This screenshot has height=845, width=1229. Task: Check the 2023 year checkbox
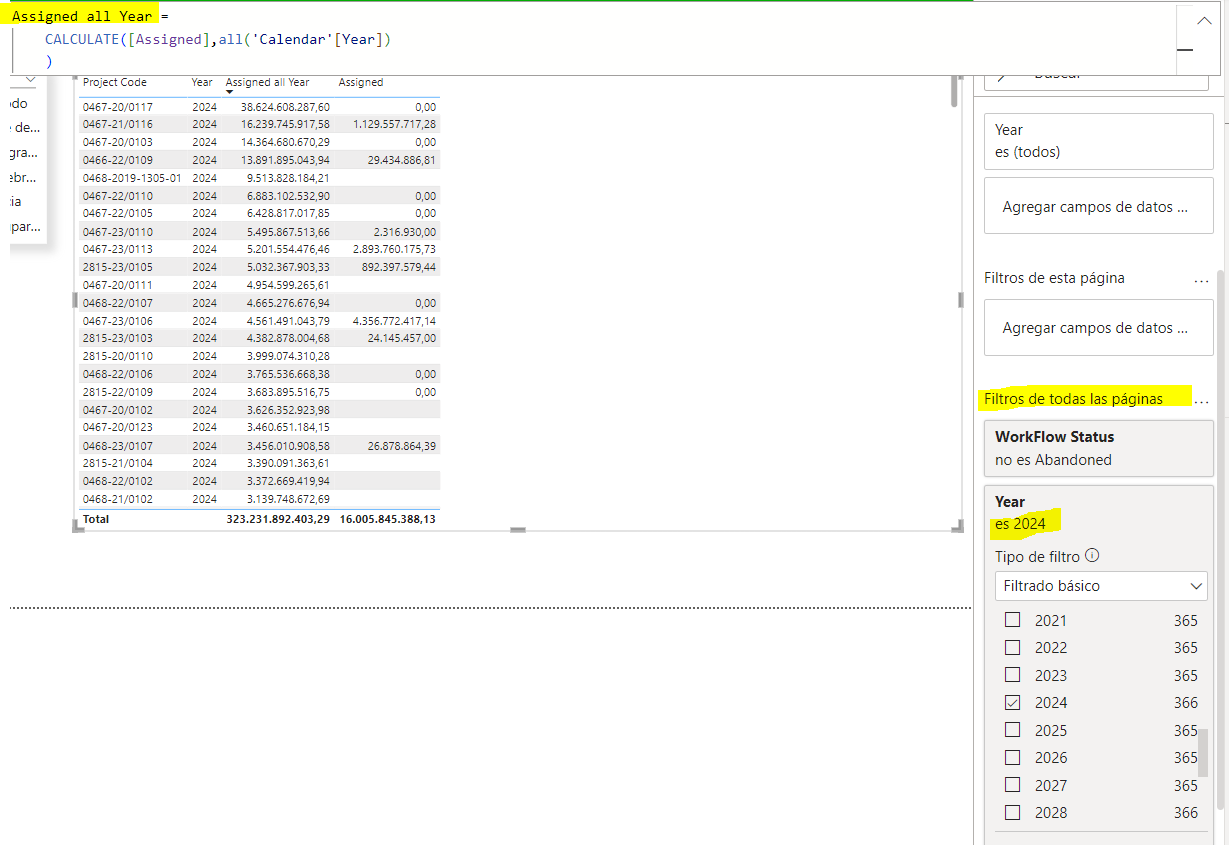tap(1013, 675)
